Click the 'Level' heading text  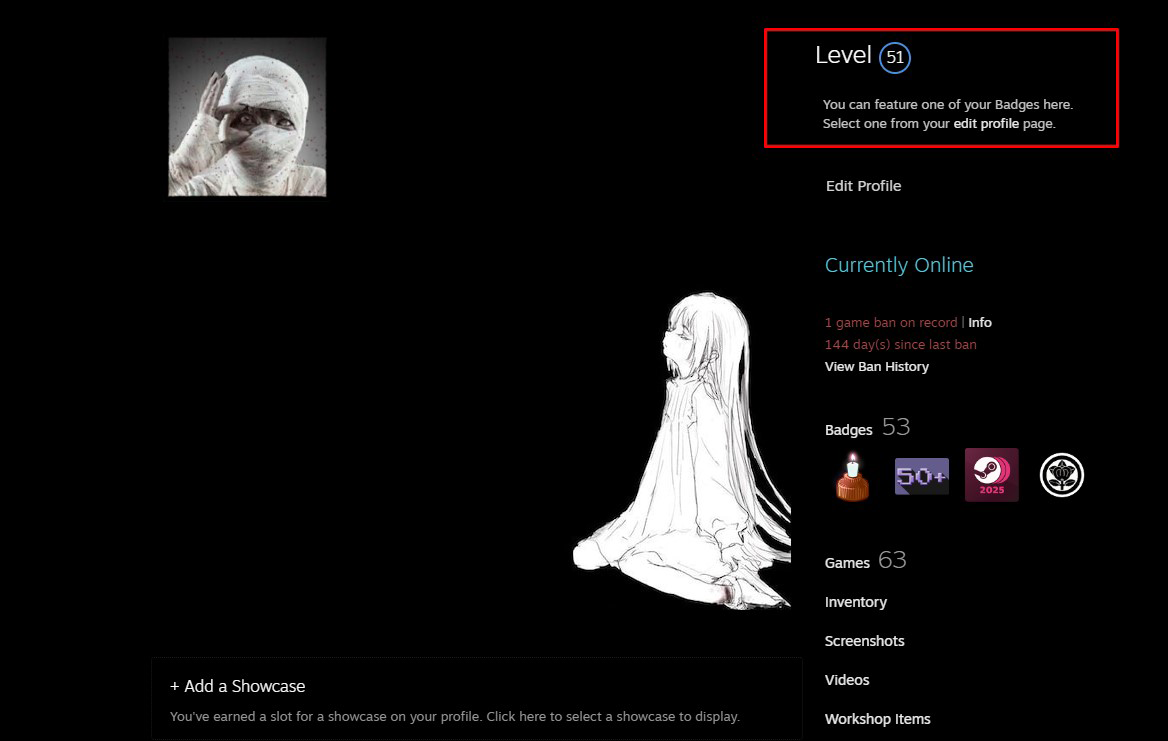[x=843, y=56]
